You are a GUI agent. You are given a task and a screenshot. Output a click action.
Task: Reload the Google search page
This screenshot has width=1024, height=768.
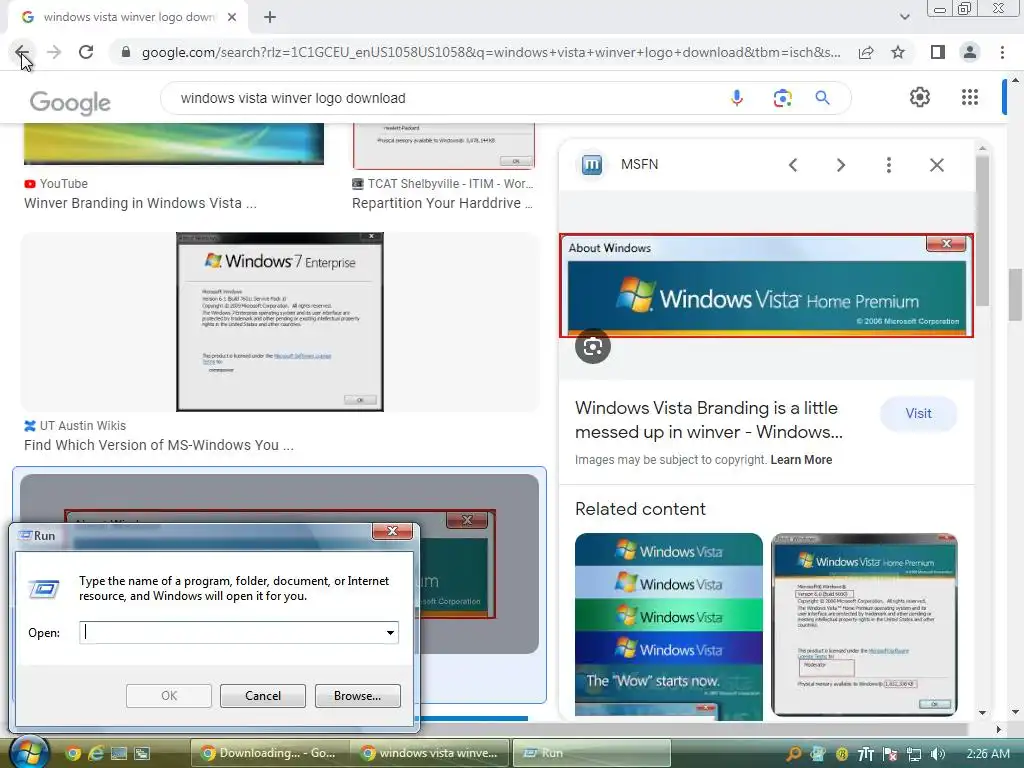coord(86,52)
